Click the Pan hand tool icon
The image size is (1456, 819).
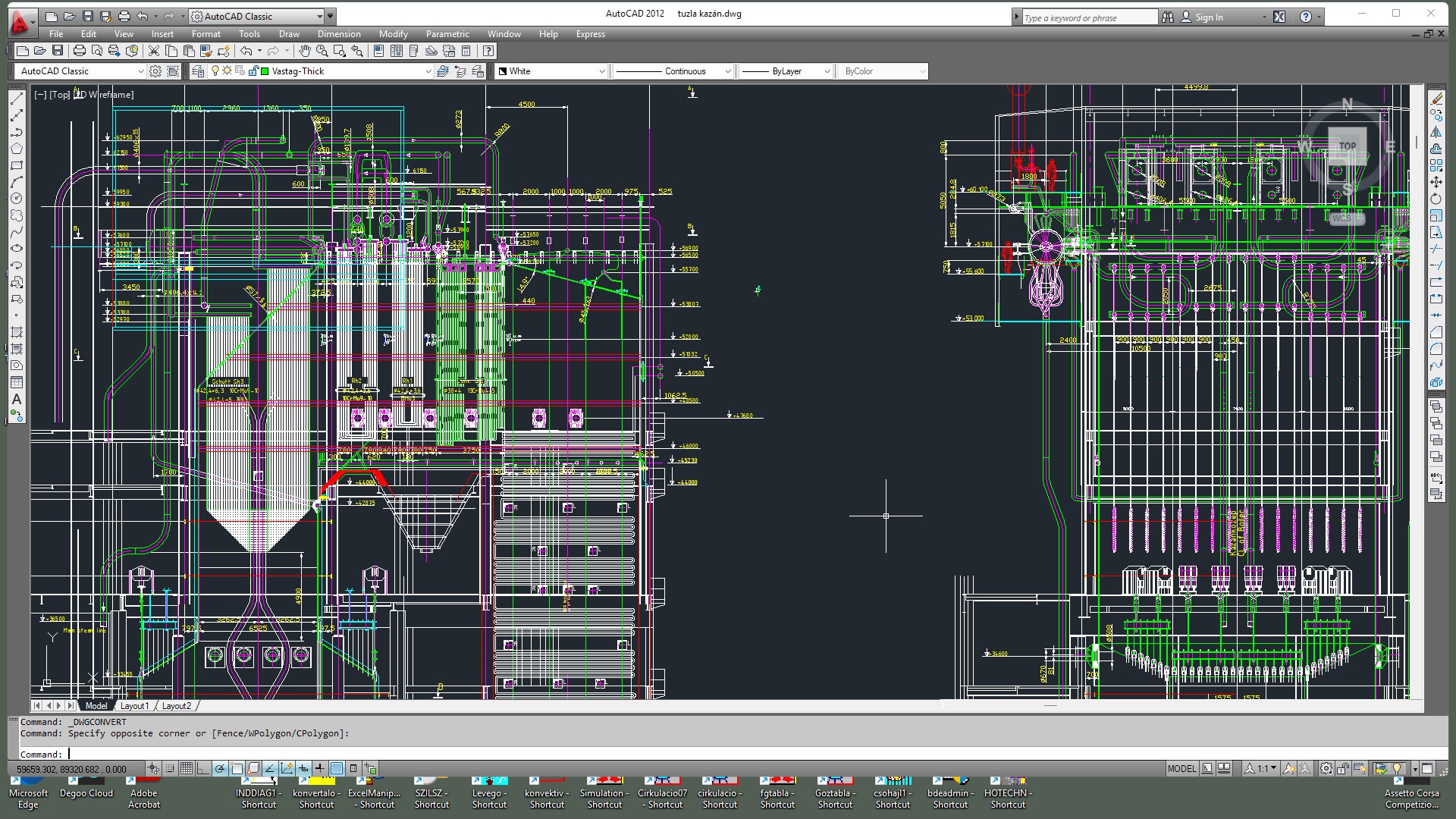coord(304,51)
